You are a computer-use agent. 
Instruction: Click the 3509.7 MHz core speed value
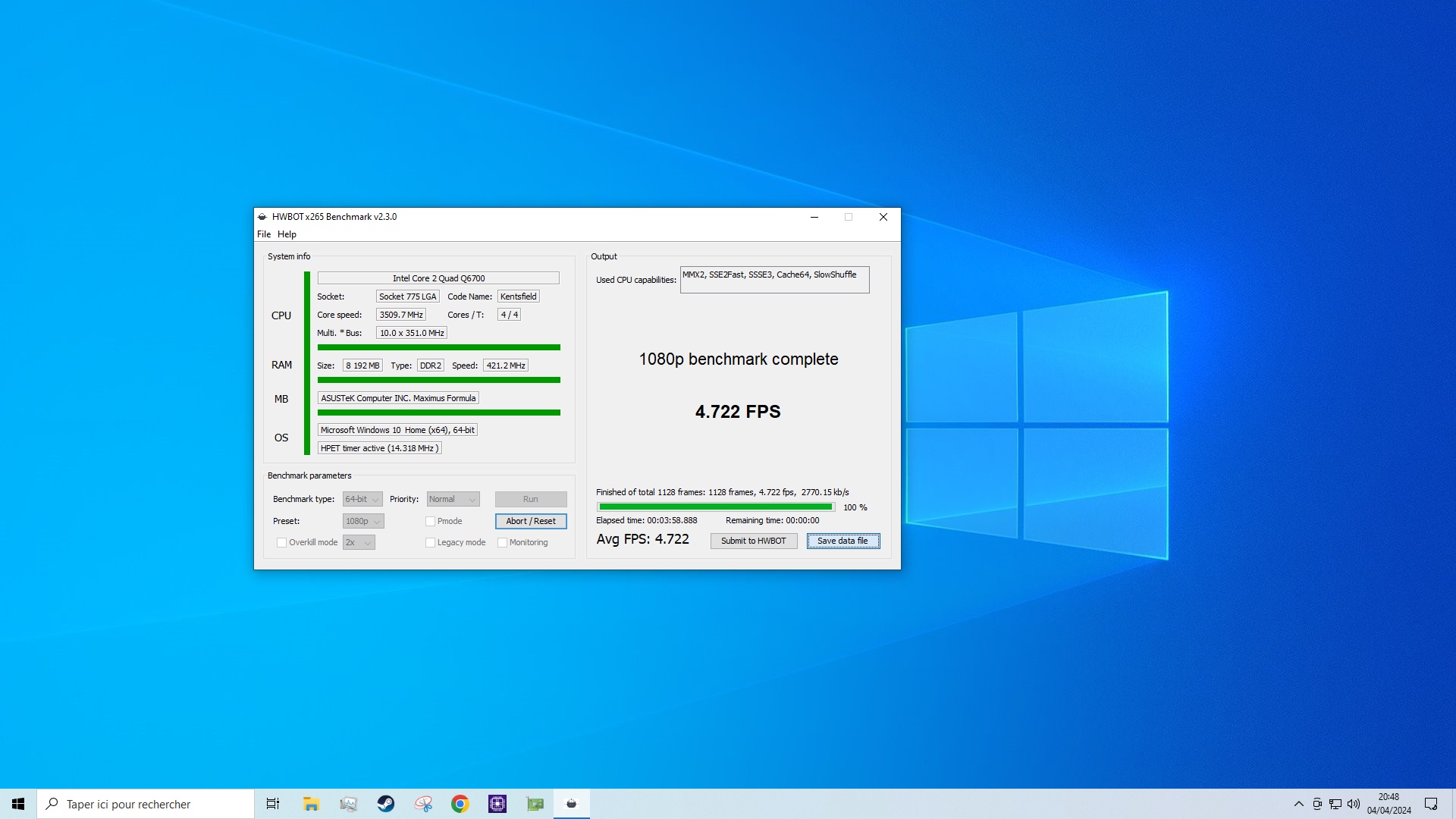tap(401, 315)
